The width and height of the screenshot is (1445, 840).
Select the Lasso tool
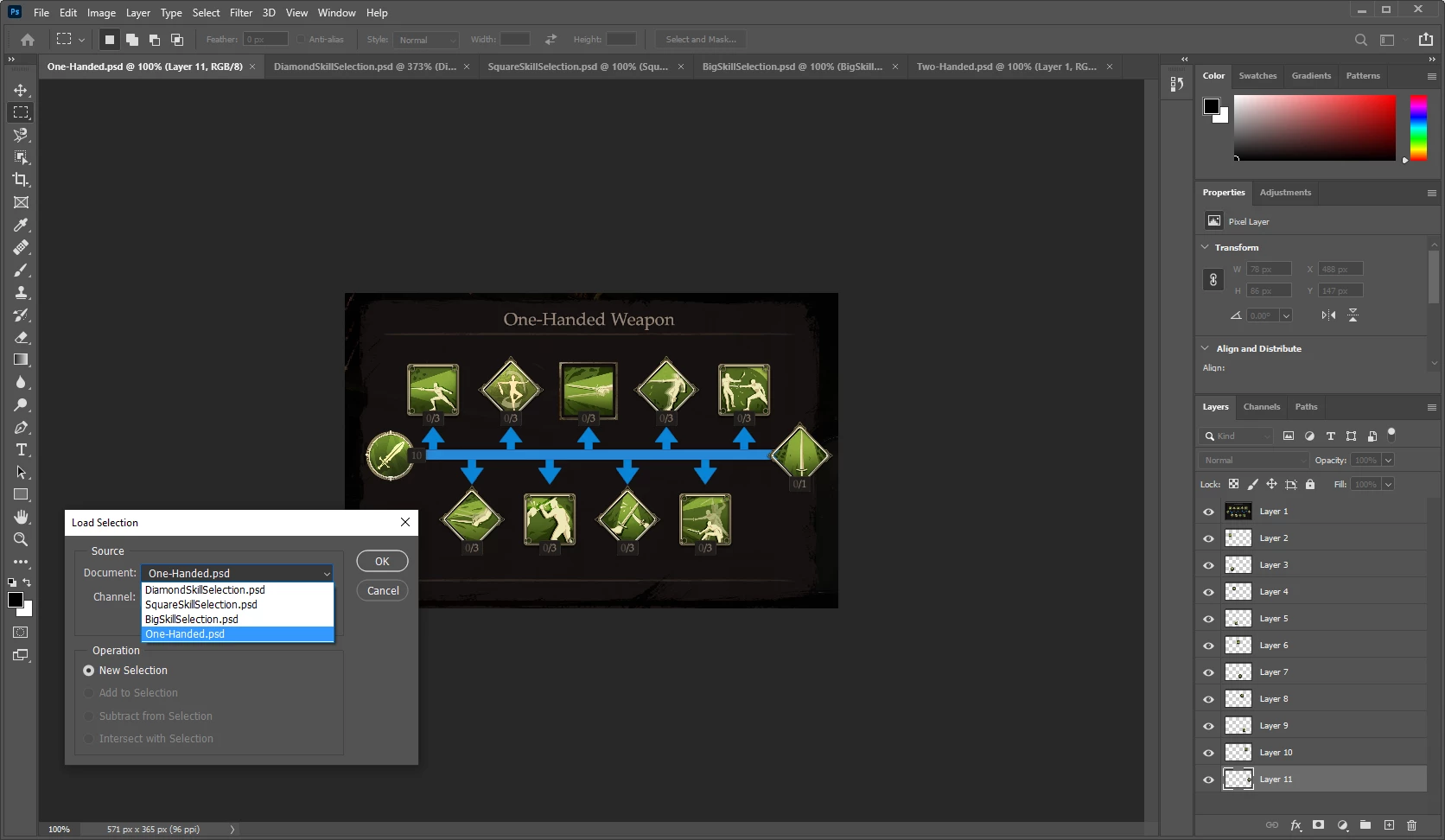[21, 135]
